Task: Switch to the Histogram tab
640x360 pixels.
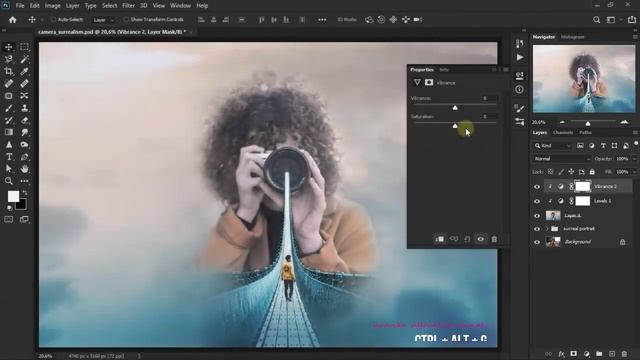Action: [x=572, y=37]
